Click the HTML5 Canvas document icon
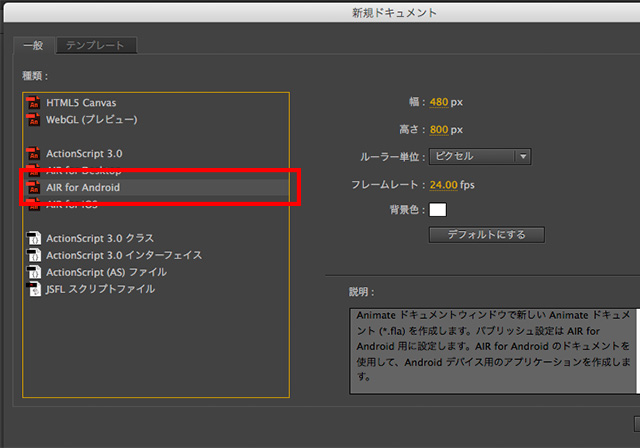The width and height of the screenshot is (640, 448). 33,103
